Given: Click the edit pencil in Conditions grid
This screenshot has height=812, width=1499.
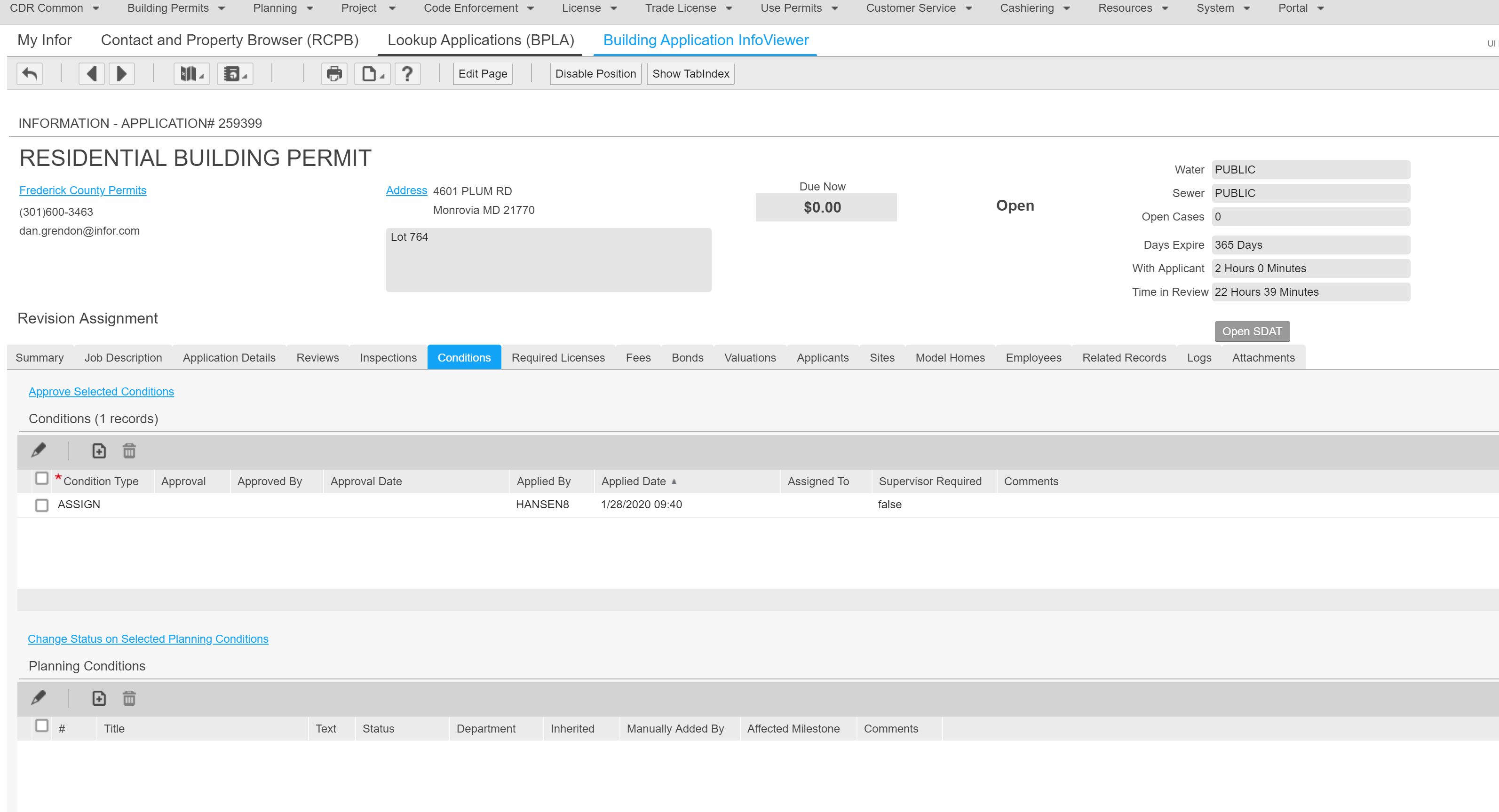Looking at the screenshot, I should click(x=39, y=451).
